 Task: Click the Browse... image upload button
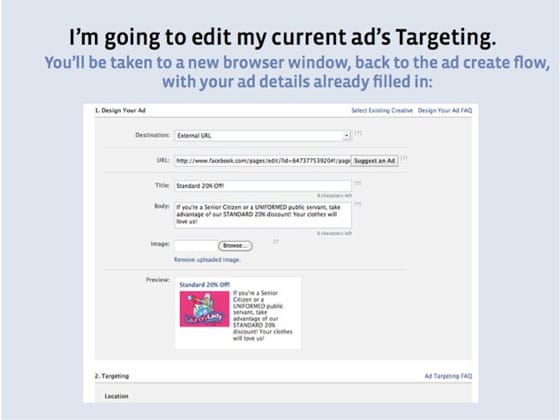(x=235, y=246)
